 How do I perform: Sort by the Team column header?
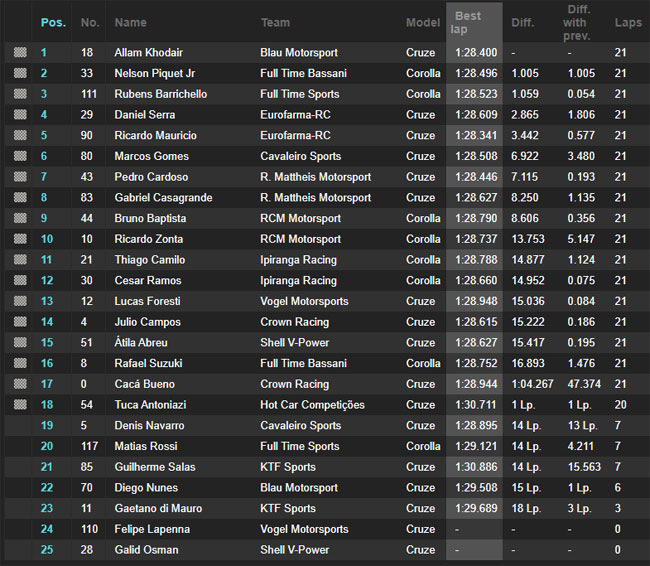(275, 22)
